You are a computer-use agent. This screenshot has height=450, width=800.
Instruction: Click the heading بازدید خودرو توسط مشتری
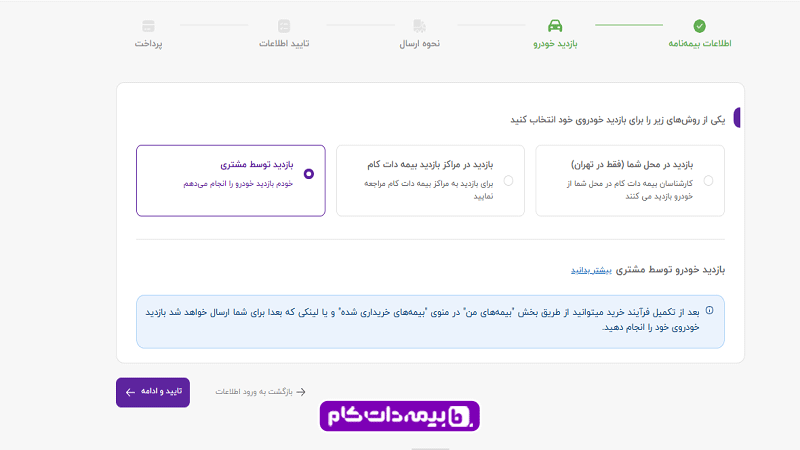tap(670, 269)
